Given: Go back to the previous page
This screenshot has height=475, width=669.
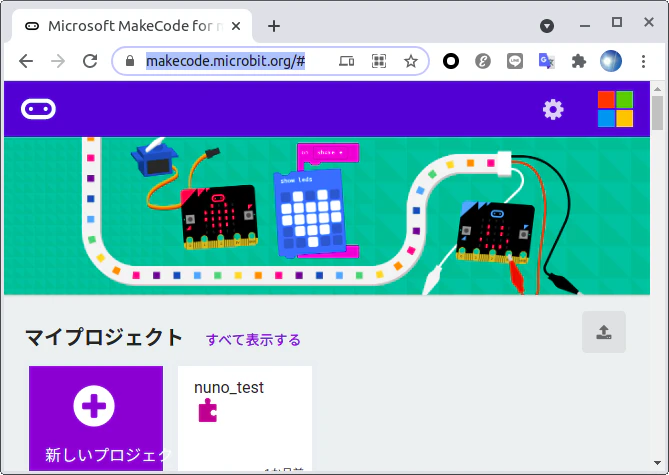Looking at the screenshot, I should (x=26, y=61).
